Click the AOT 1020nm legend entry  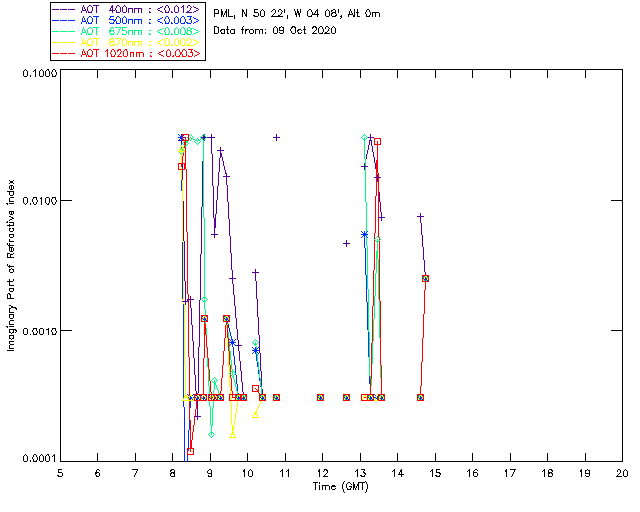click(127, 53)
